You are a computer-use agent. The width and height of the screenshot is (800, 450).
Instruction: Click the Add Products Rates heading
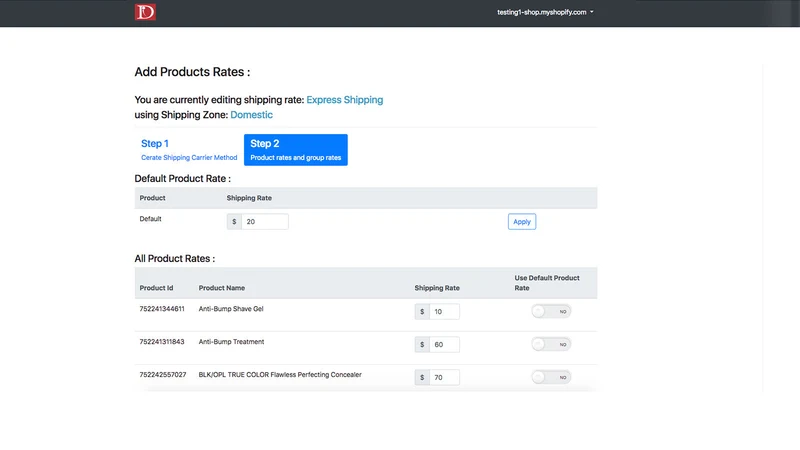pos(192,72)
